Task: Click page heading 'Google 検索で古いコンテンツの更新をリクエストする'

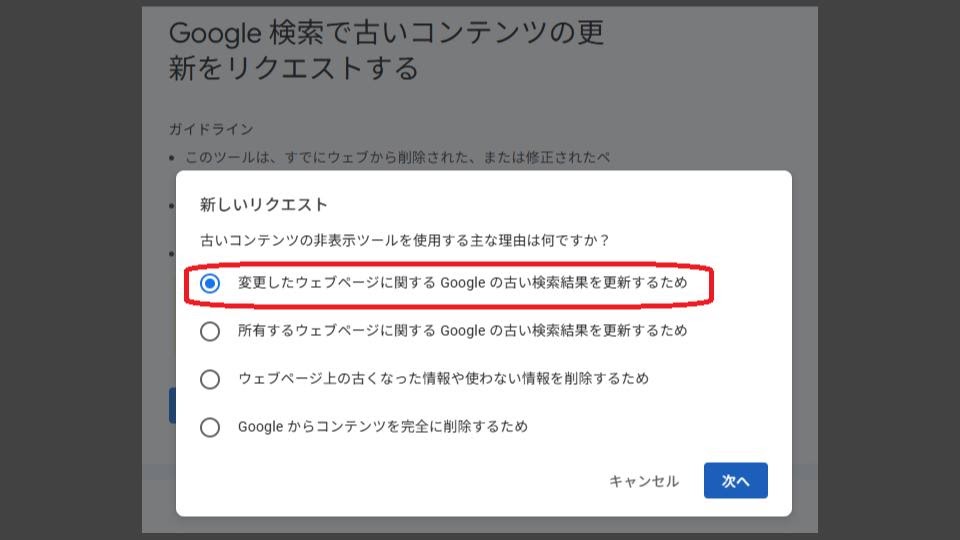Action: [x=386, y=50]
